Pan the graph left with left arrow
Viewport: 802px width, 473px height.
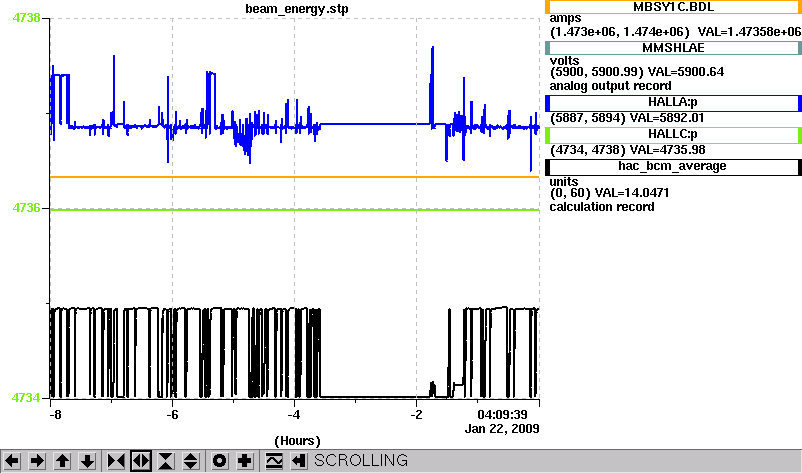click(x=12, y=461)
